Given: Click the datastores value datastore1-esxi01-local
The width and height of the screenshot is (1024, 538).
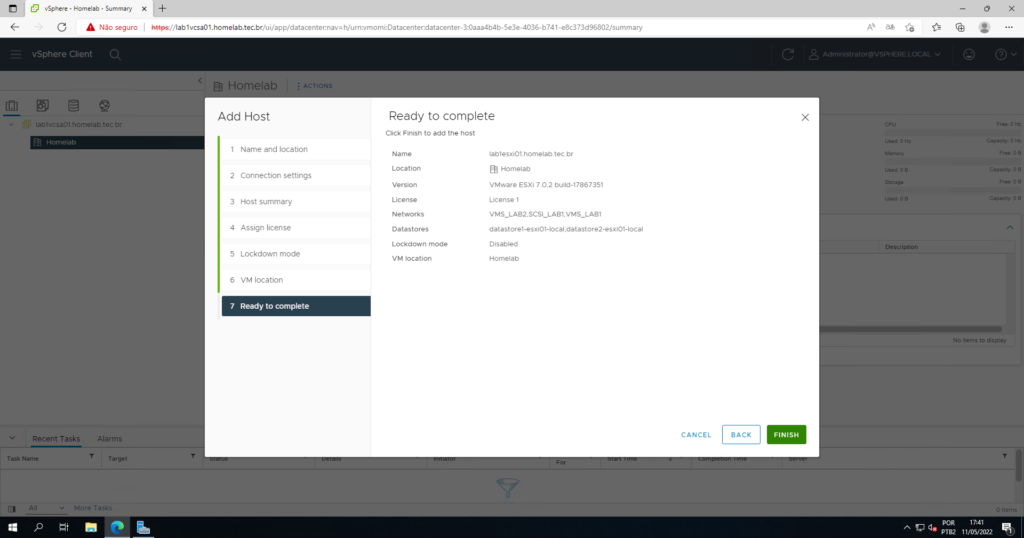Looking at the screenshot, I should [x=526, y=229].
